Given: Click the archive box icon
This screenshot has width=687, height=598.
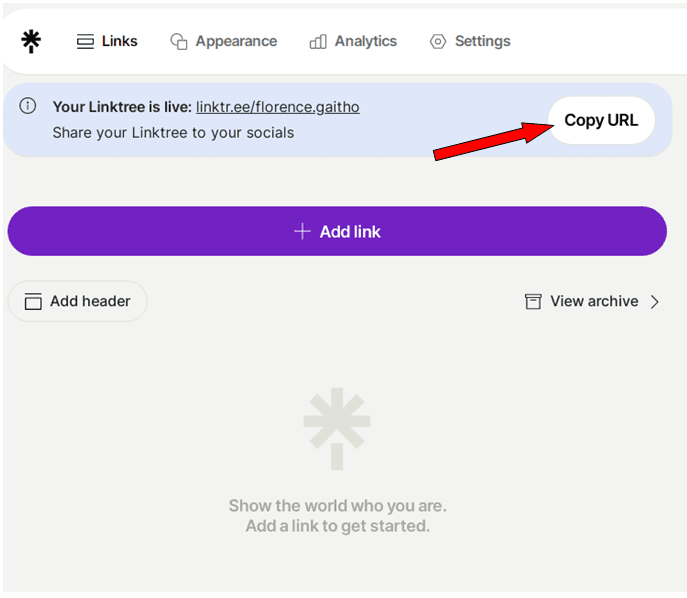Looking at the screenshot, I should [533, 301].
